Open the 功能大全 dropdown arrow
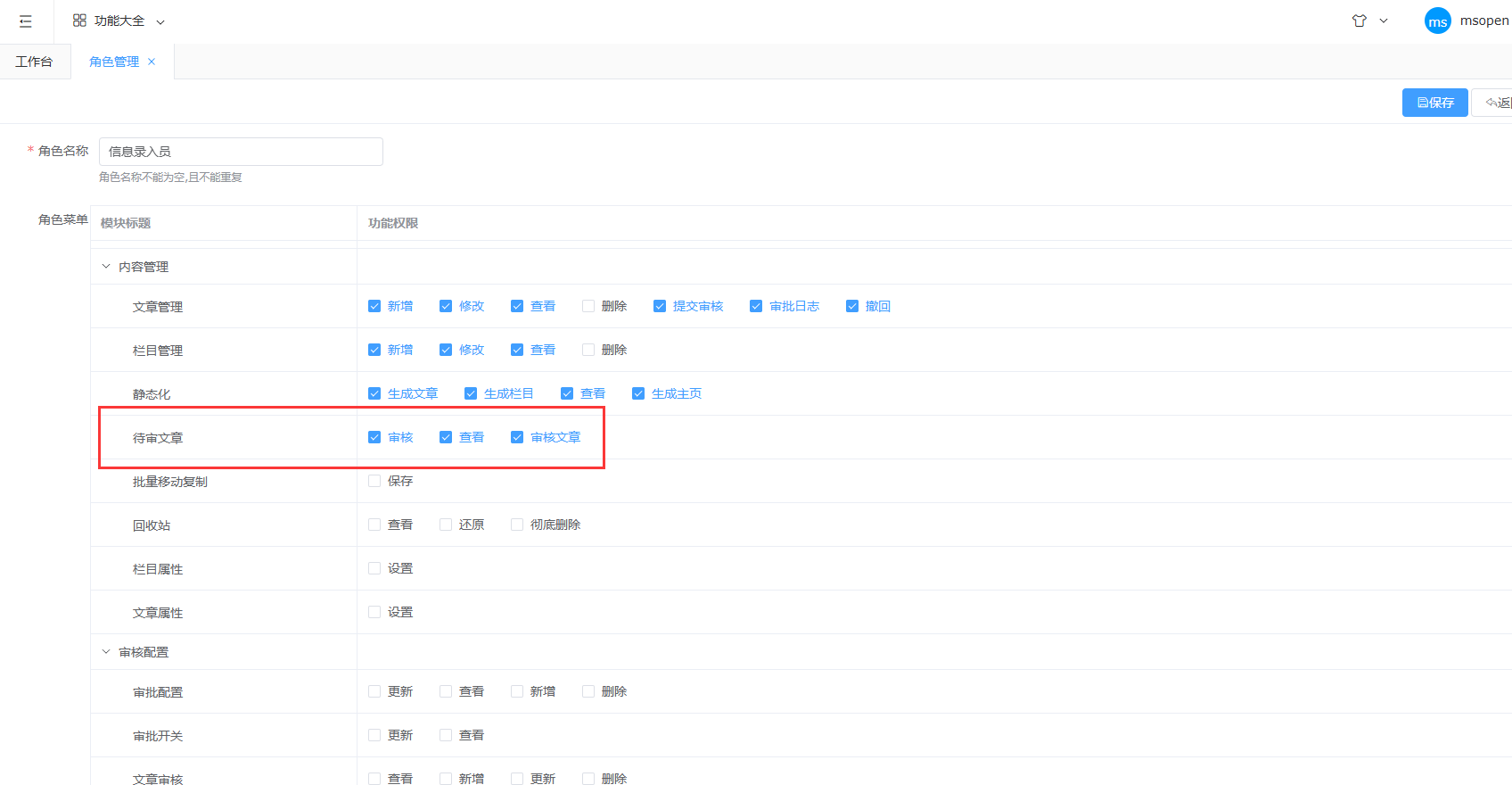This screenshot has width=1512, height=785. tap(160, 21)
